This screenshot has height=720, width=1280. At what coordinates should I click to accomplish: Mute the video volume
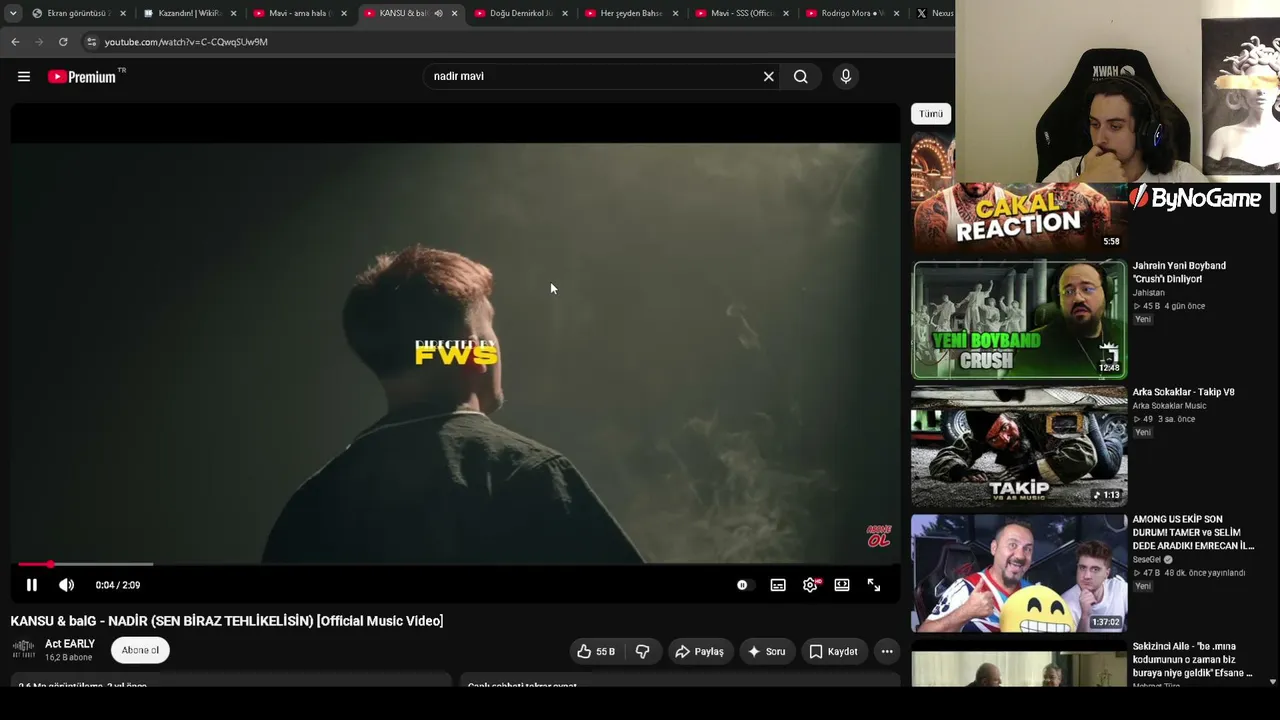tap(66, 585)
